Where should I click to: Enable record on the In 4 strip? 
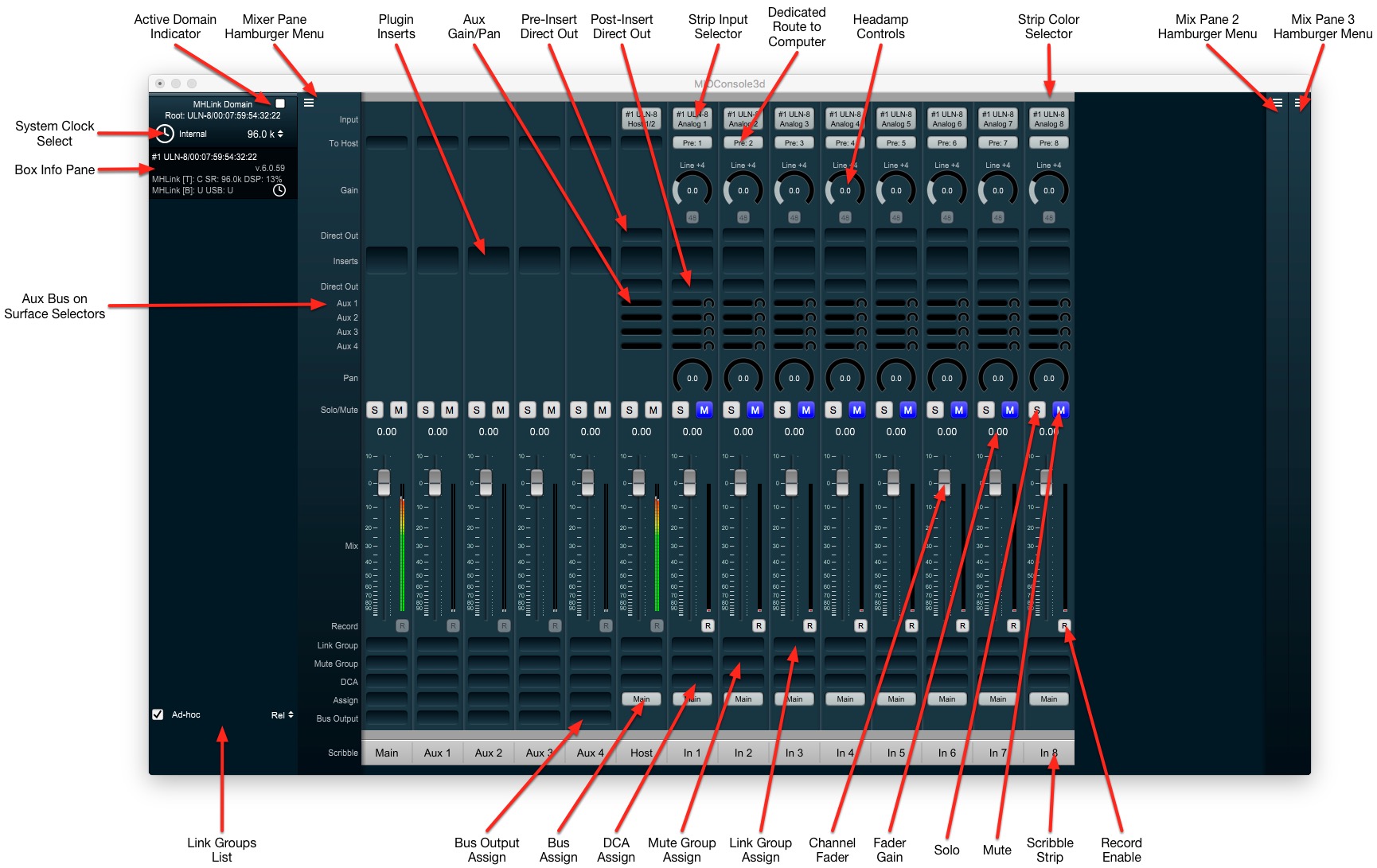point(860,626)
